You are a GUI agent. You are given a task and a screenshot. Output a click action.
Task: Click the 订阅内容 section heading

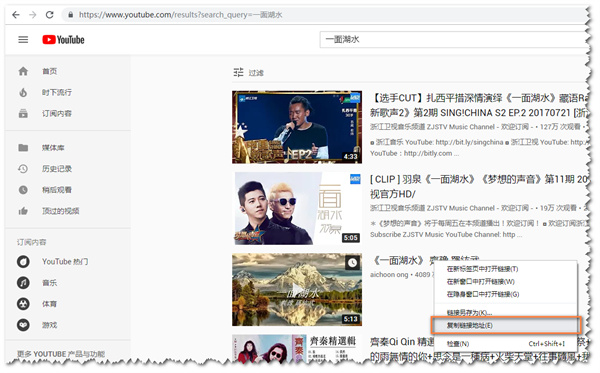coord(31,242)
